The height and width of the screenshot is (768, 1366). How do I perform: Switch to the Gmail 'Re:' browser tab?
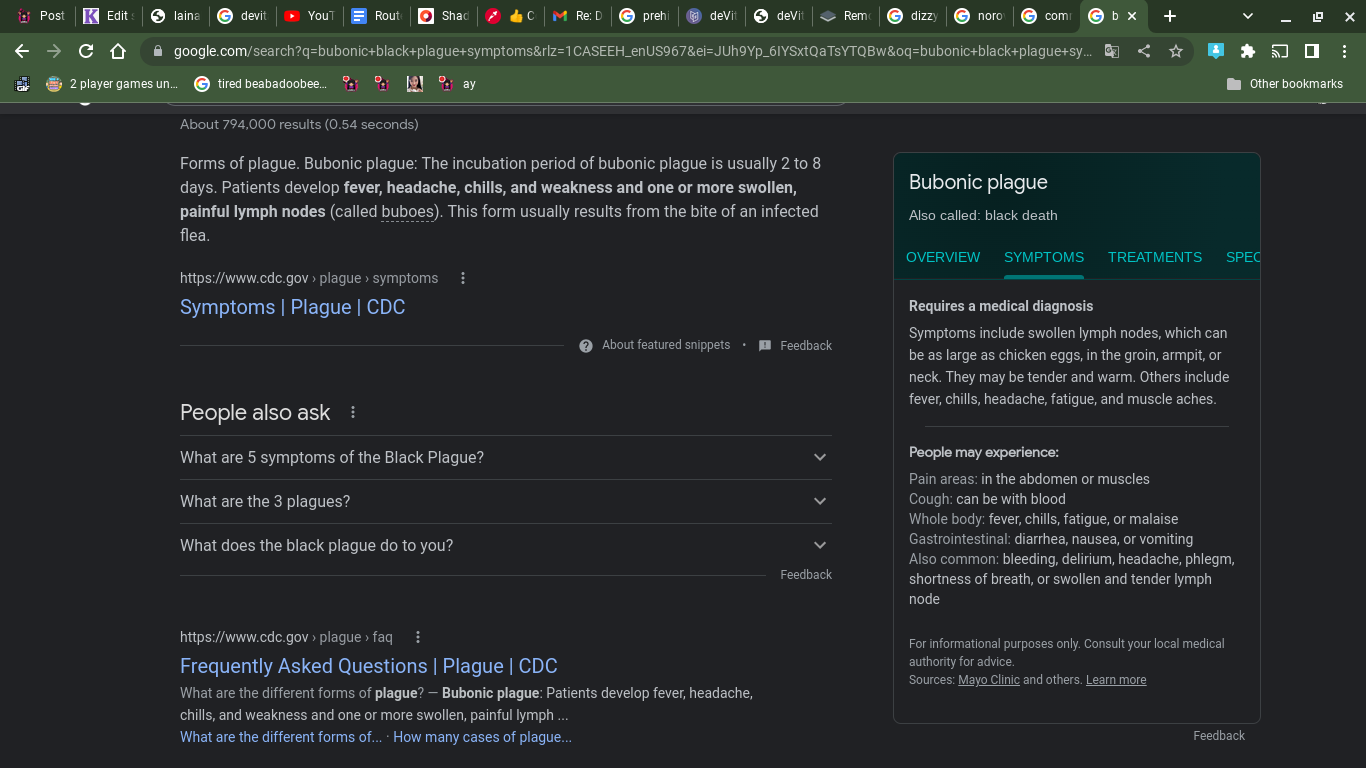[577, 16]
